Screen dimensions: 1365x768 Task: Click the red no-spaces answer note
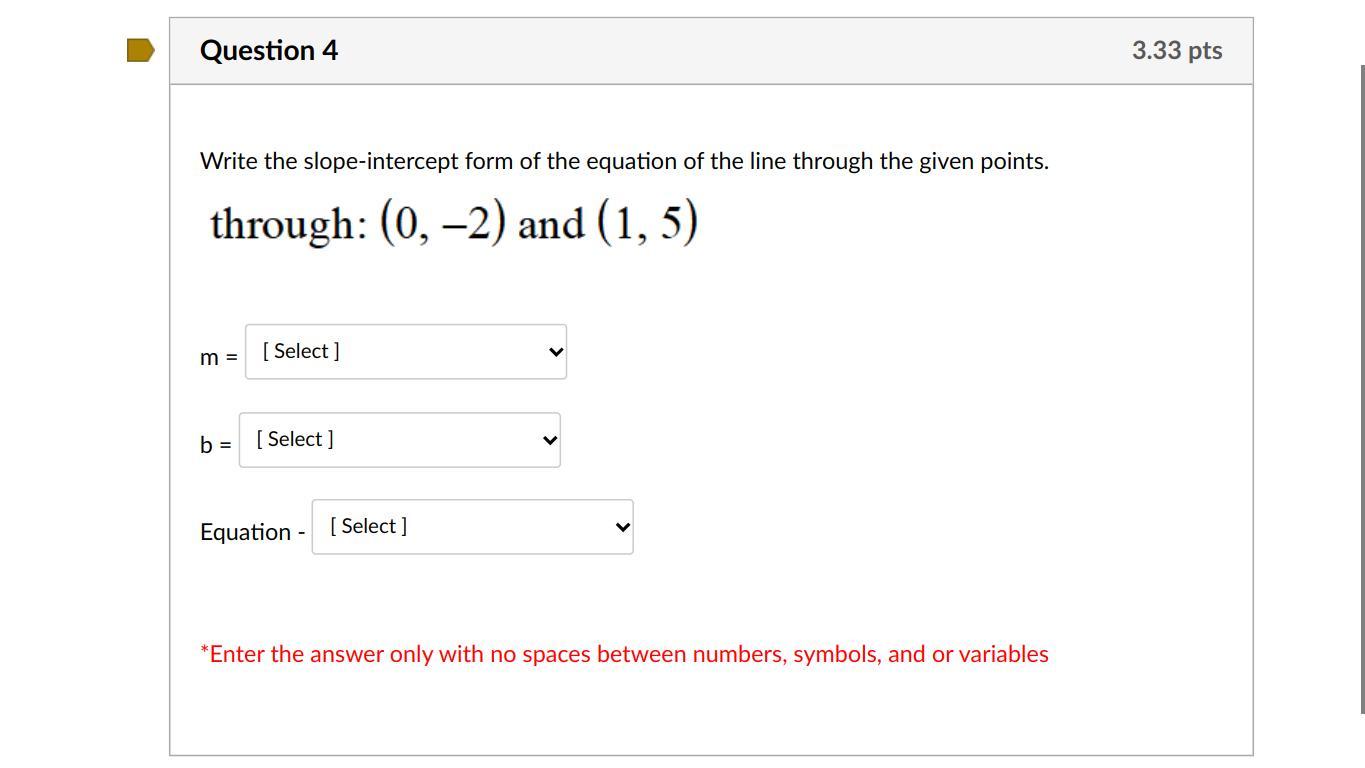pyautogui.click(x=624, y=654)
